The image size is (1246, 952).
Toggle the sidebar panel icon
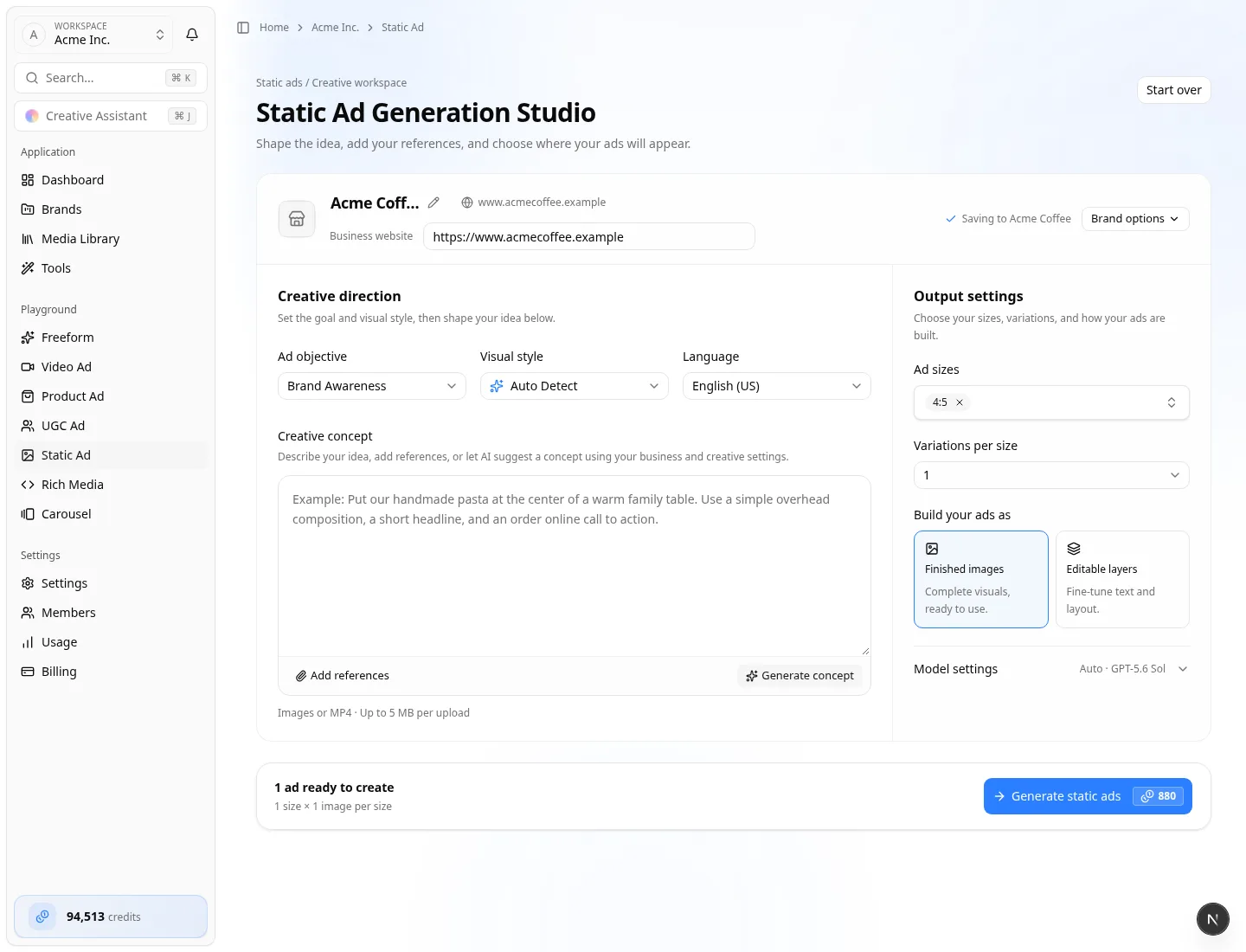point(243,28)
